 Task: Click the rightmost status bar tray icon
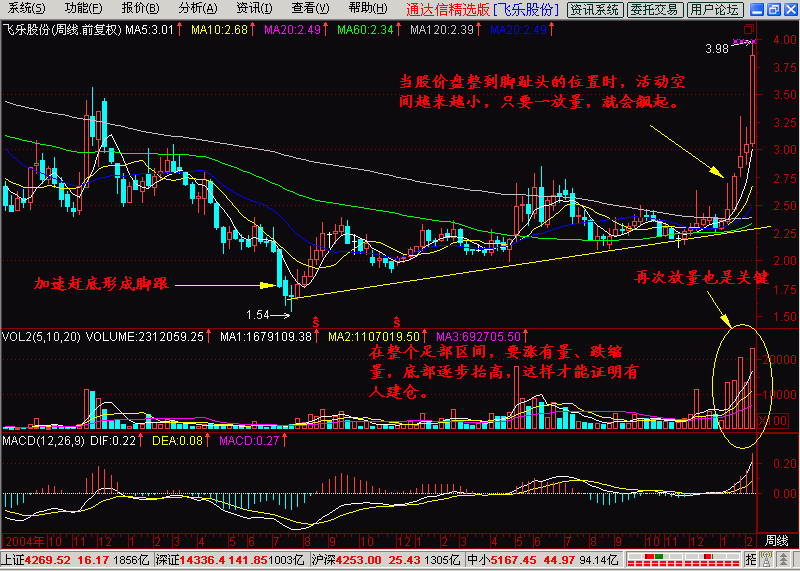785,560
